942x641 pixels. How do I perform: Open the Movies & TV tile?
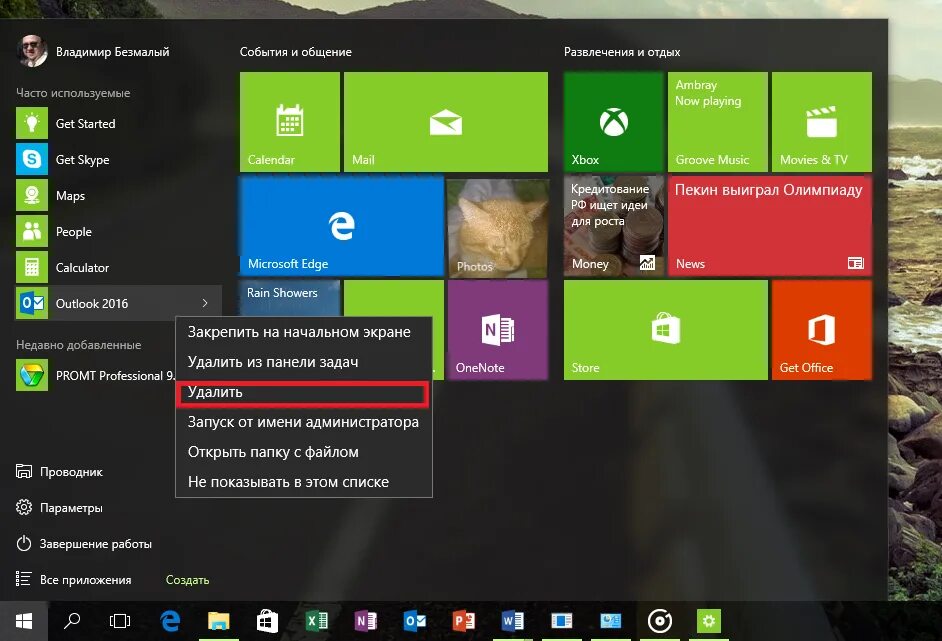pyautogui.click(x=821, y=122)
